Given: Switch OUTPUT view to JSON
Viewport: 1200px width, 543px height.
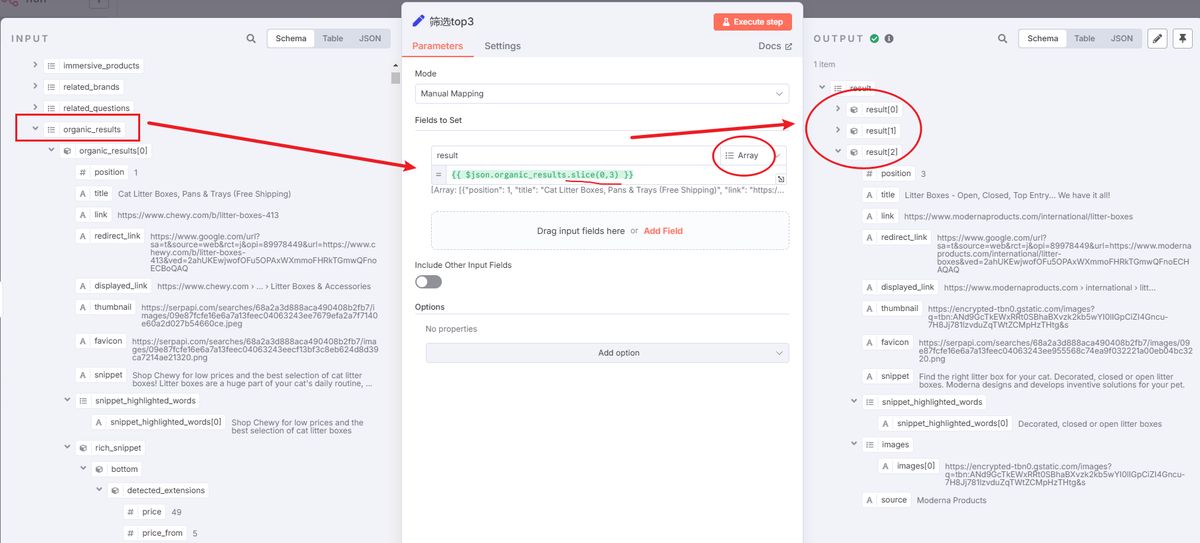Looking at the screenshot, I should click(x=1122, y=39).
